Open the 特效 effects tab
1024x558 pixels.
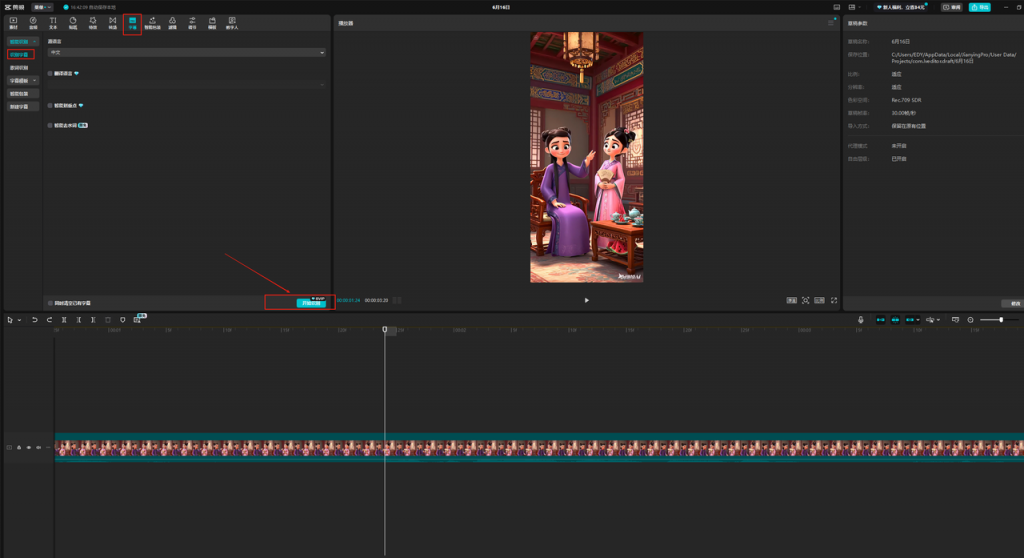(x=93, y=23)
